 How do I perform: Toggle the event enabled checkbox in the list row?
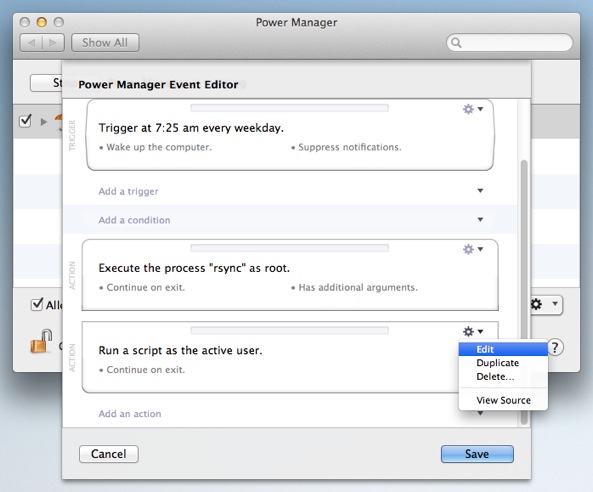click(25, 121)
